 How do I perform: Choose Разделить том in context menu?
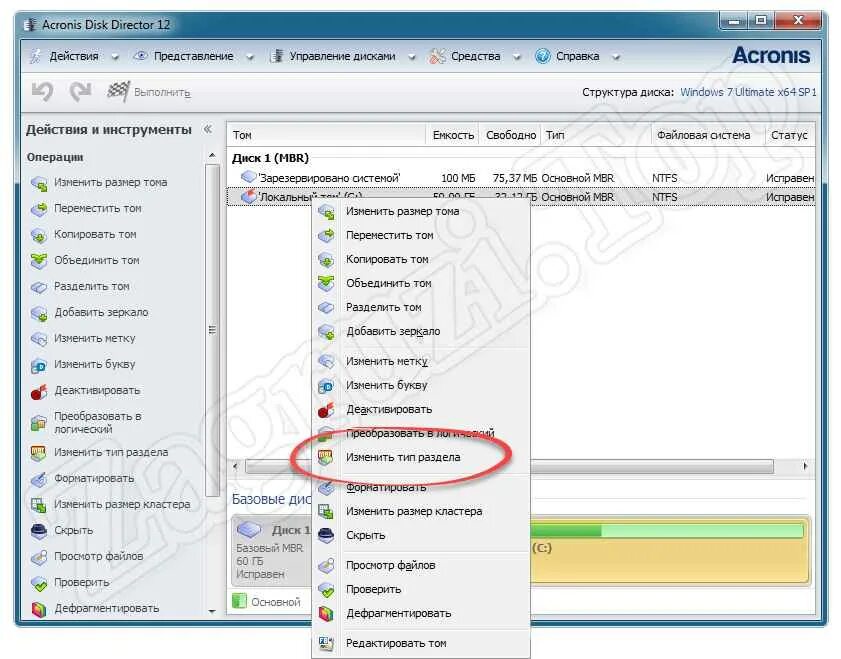tap(421, 307)
